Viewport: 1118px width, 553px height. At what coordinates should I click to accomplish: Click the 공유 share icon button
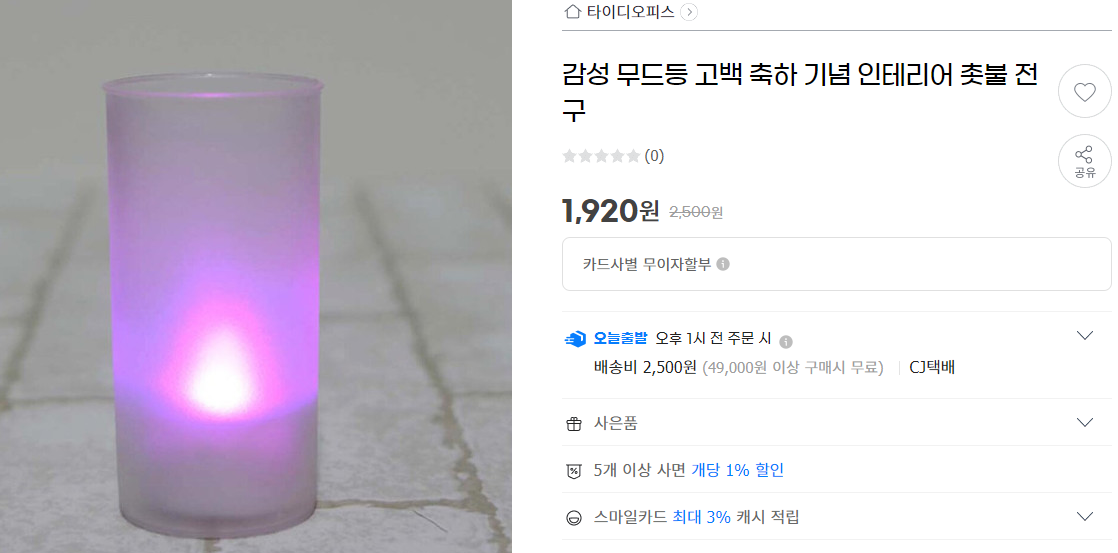1084,161
